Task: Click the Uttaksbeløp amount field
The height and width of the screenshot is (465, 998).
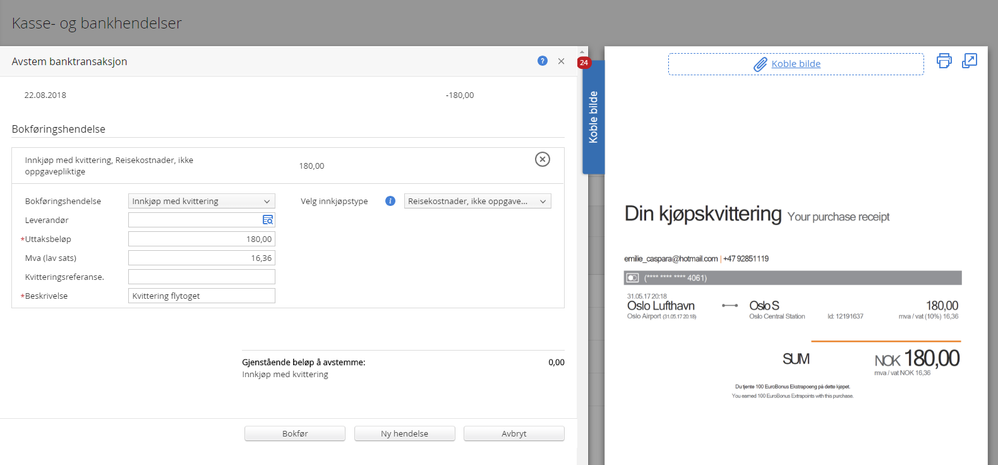Action: click(x=201, y=239)
